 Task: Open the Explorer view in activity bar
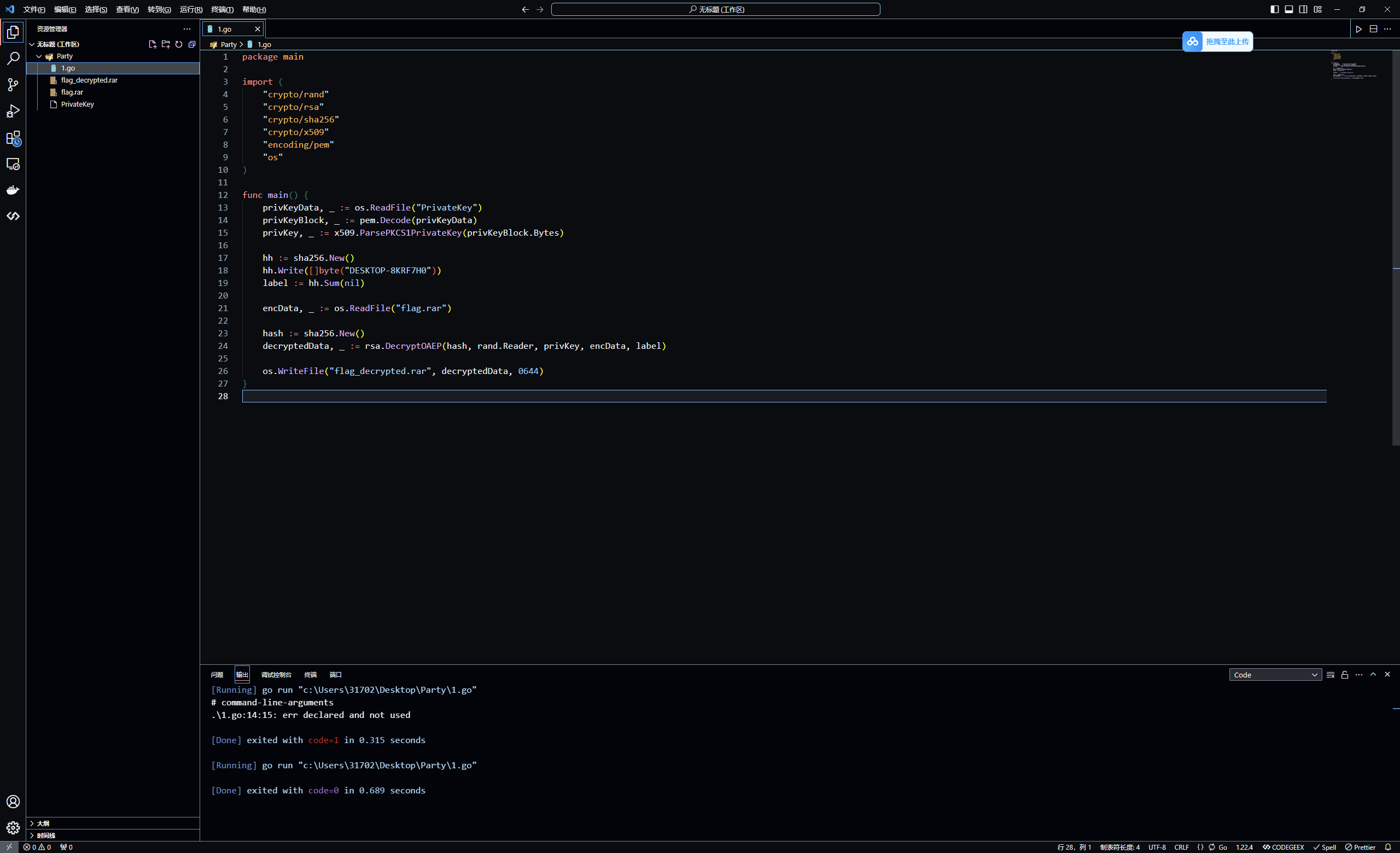pos(13,32)
